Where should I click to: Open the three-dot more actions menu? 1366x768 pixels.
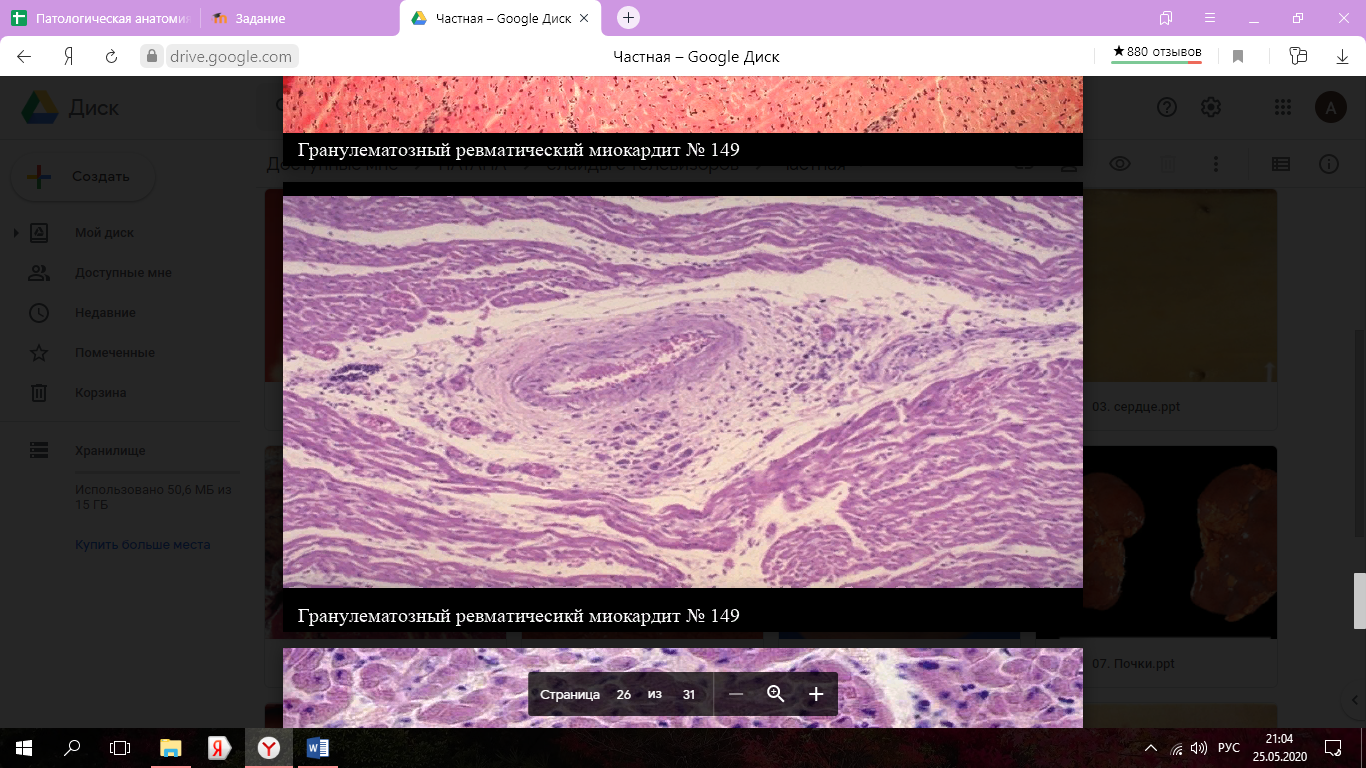(x=1216, y=164)
